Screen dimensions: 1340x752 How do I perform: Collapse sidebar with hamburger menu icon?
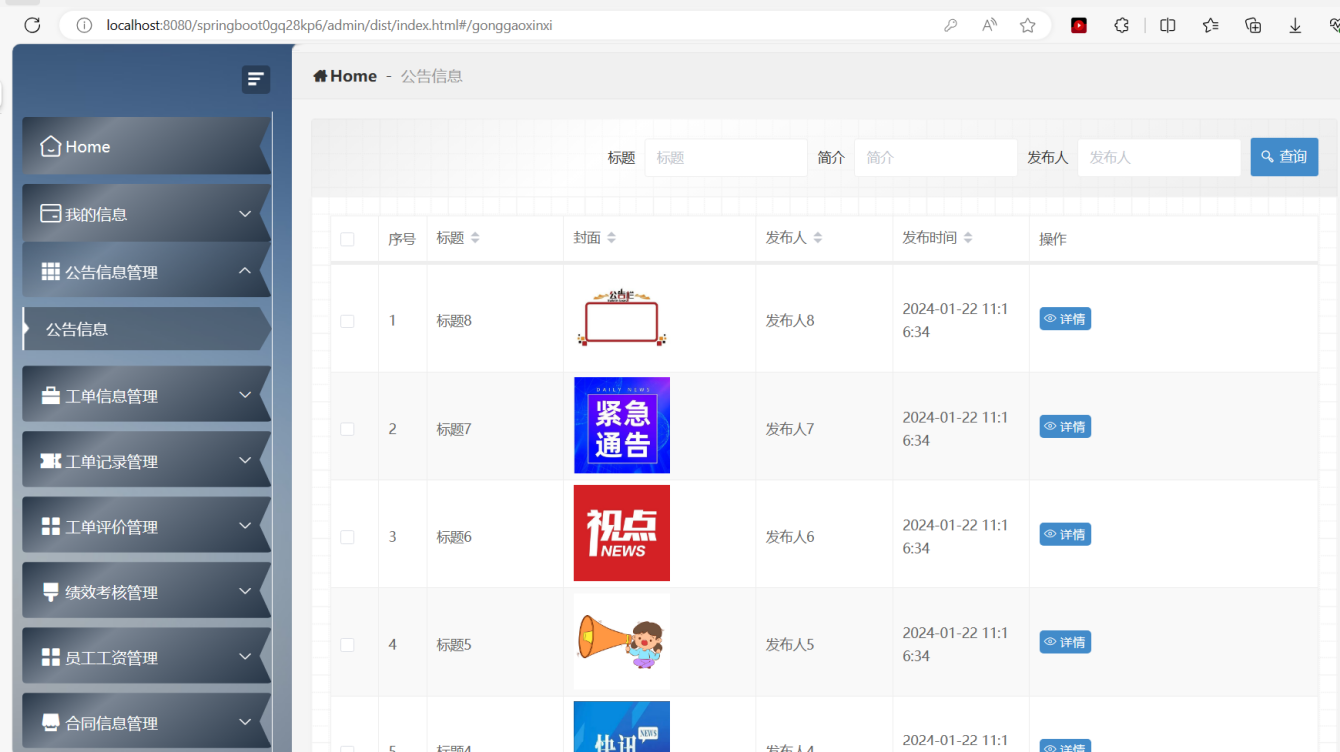click(256, 79)
